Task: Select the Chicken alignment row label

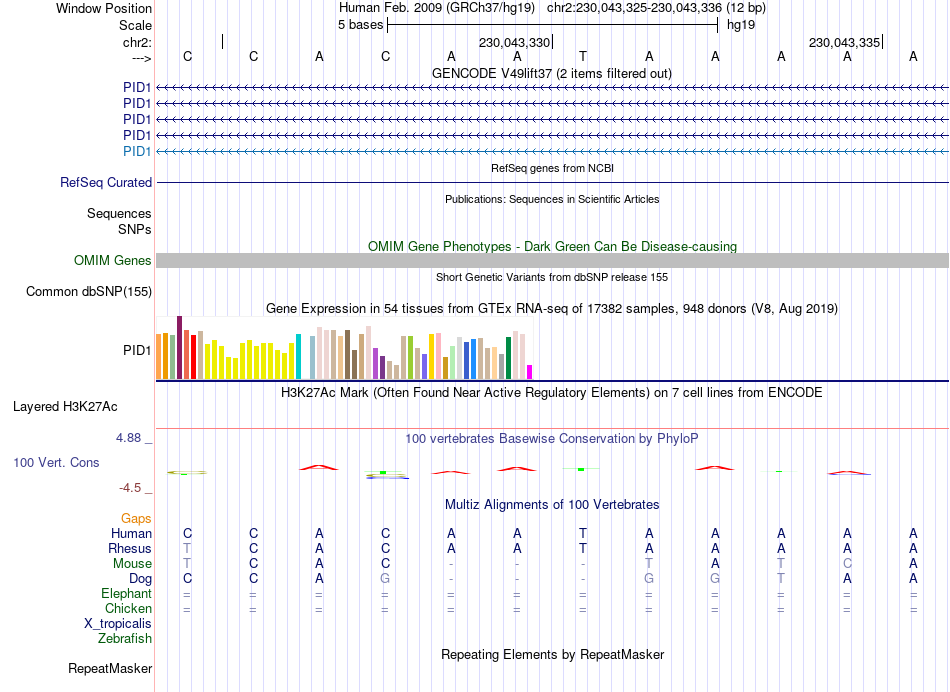Action: pyautogui.click(x=128, y=608)
